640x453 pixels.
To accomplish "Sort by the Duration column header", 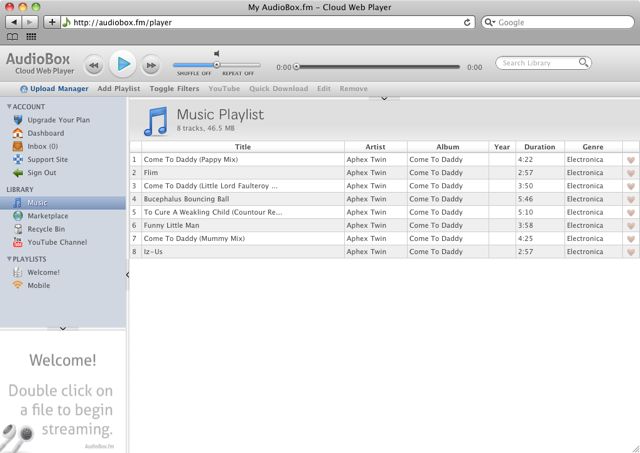I will tap(540, 147).
